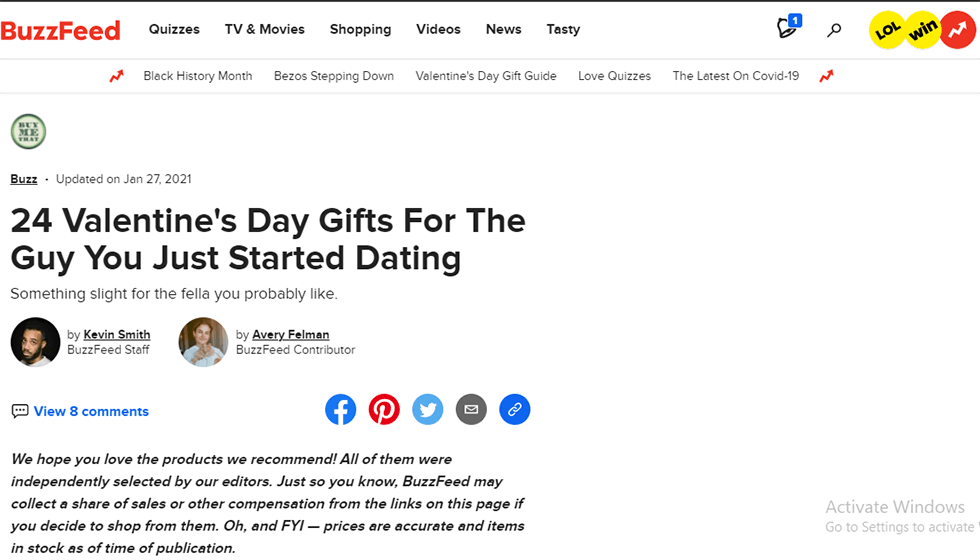Go to the Shopping section
The image size is (980, 560).
(360, 29)
